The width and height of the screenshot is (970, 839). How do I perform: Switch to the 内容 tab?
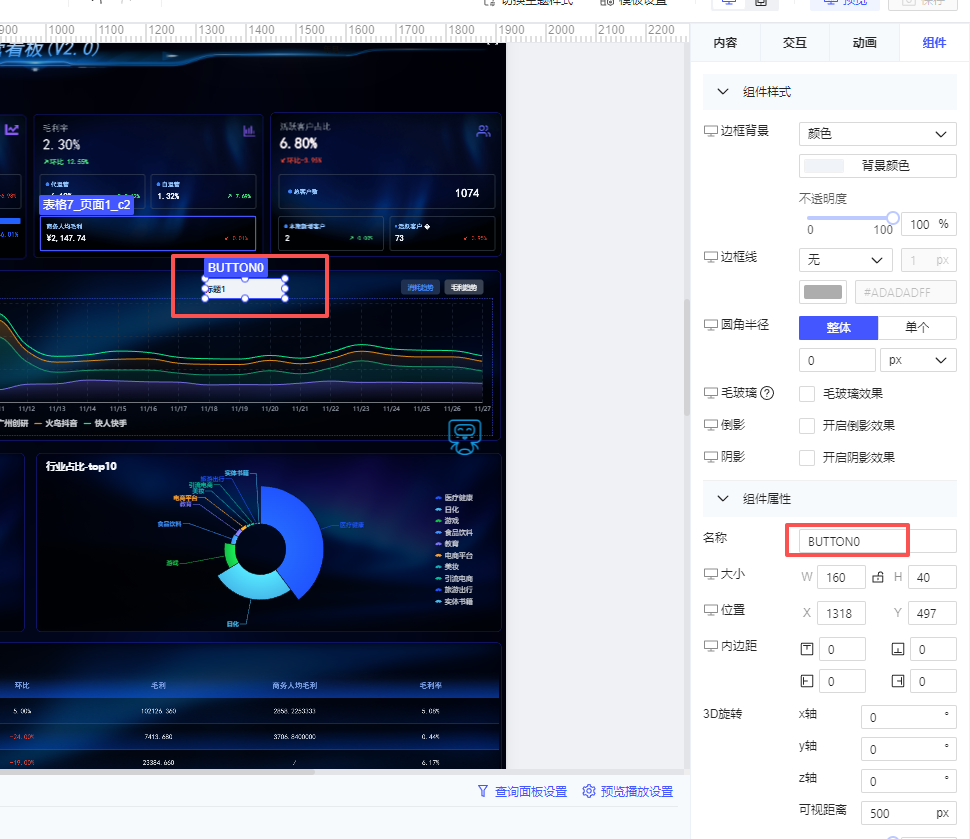tap(725, 43)
